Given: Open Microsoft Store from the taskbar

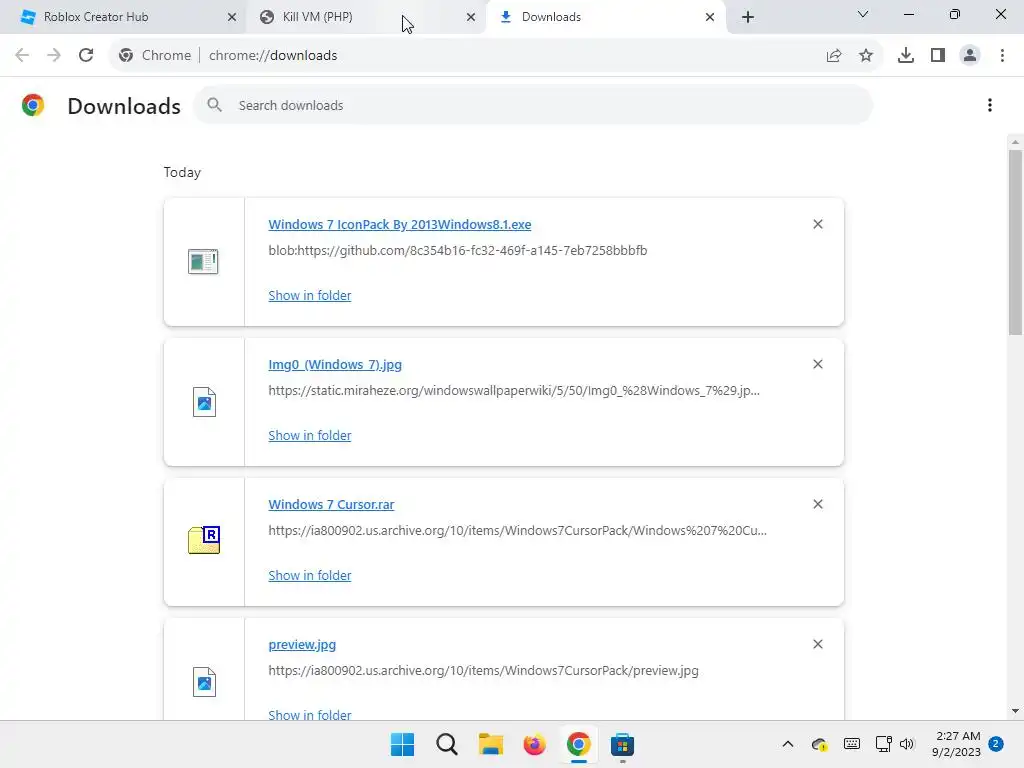Looking at the screenshot, I should [x=622, y=744].
